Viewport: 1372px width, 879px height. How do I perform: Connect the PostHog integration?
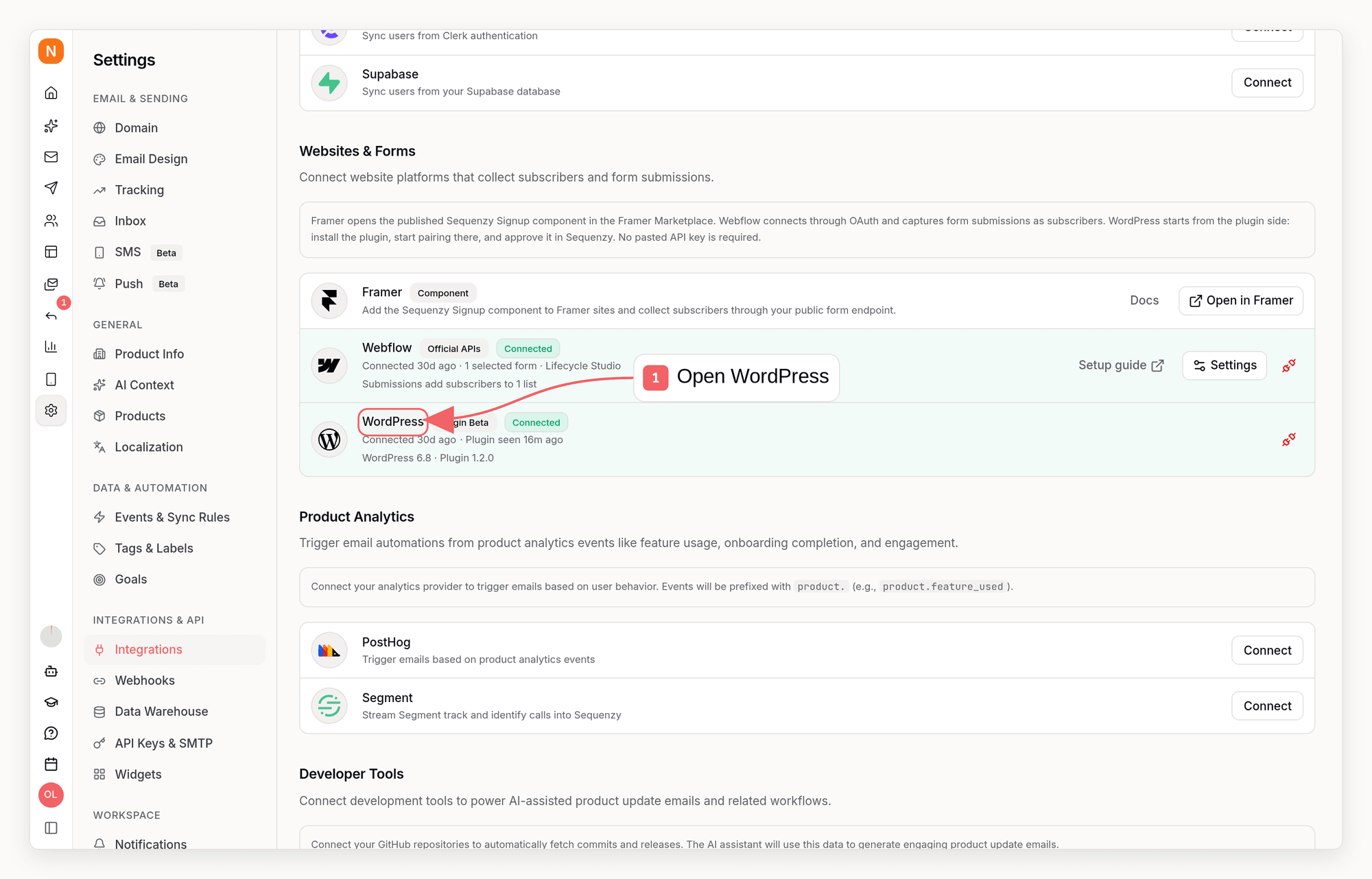pos(1267,650)
